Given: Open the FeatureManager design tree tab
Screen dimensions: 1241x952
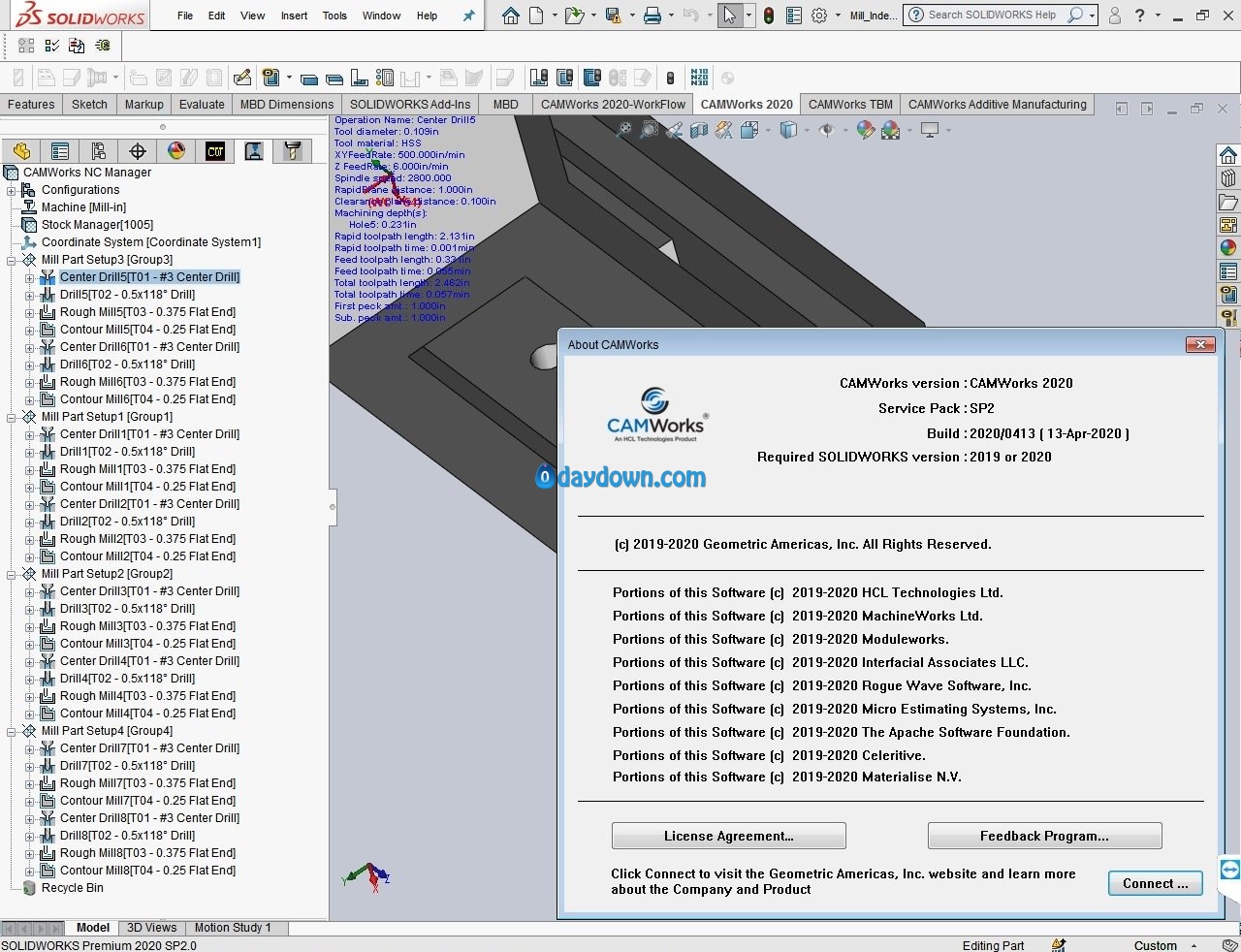Looking at the screenshot, I should (x=21, y=151).
